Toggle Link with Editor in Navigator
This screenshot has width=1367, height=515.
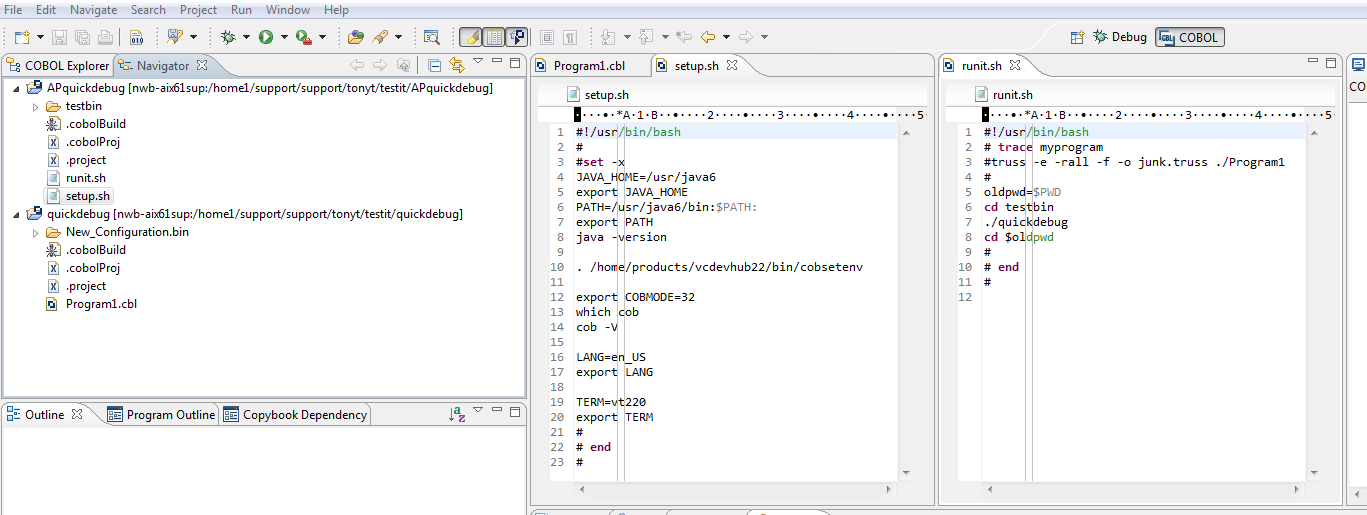tap(457, 65)
